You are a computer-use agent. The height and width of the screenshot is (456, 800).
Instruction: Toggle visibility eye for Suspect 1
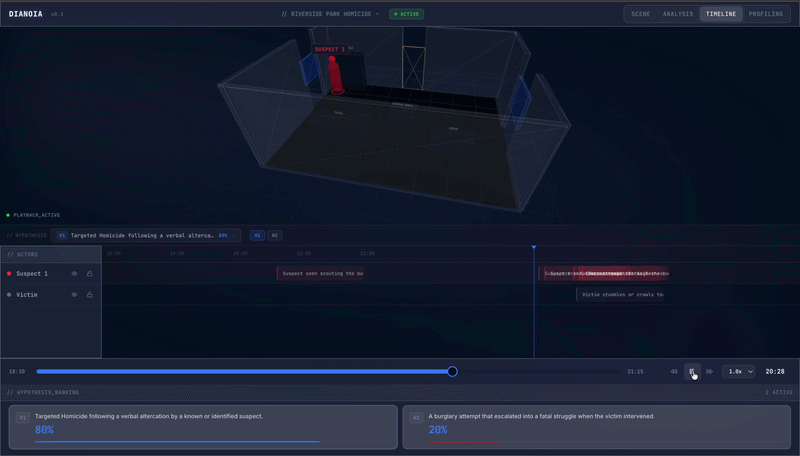point(74,274)
